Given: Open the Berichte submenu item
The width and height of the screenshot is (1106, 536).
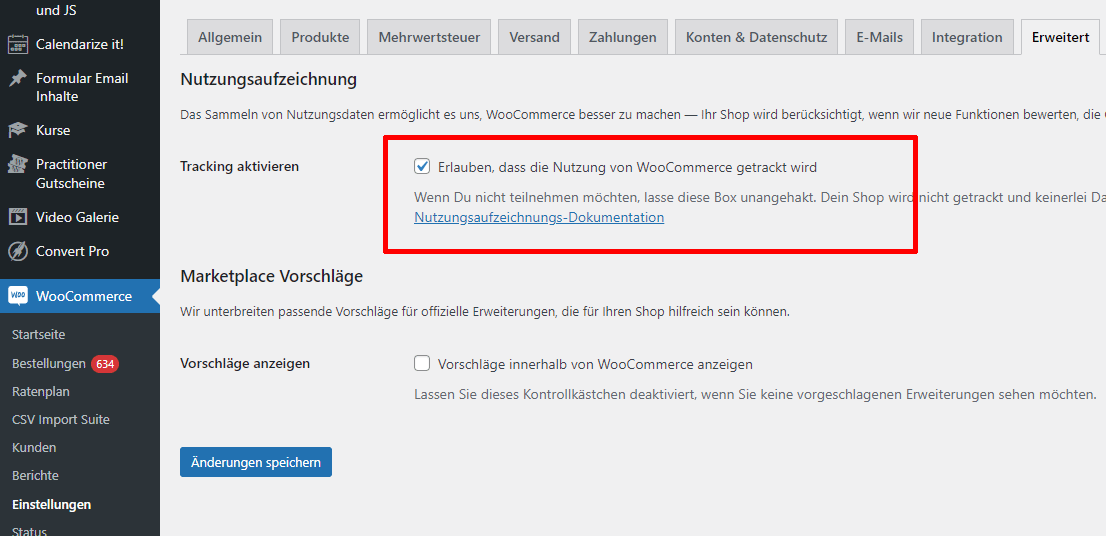Looking at the screenshot, I should pos(35,476).
